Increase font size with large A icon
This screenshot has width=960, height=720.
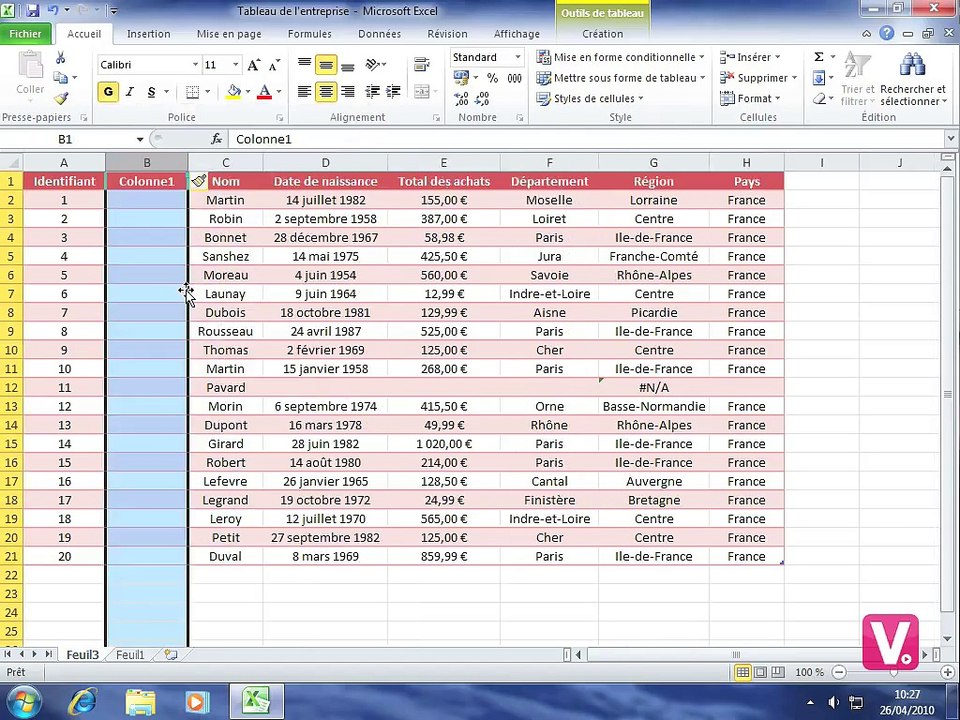253,65
